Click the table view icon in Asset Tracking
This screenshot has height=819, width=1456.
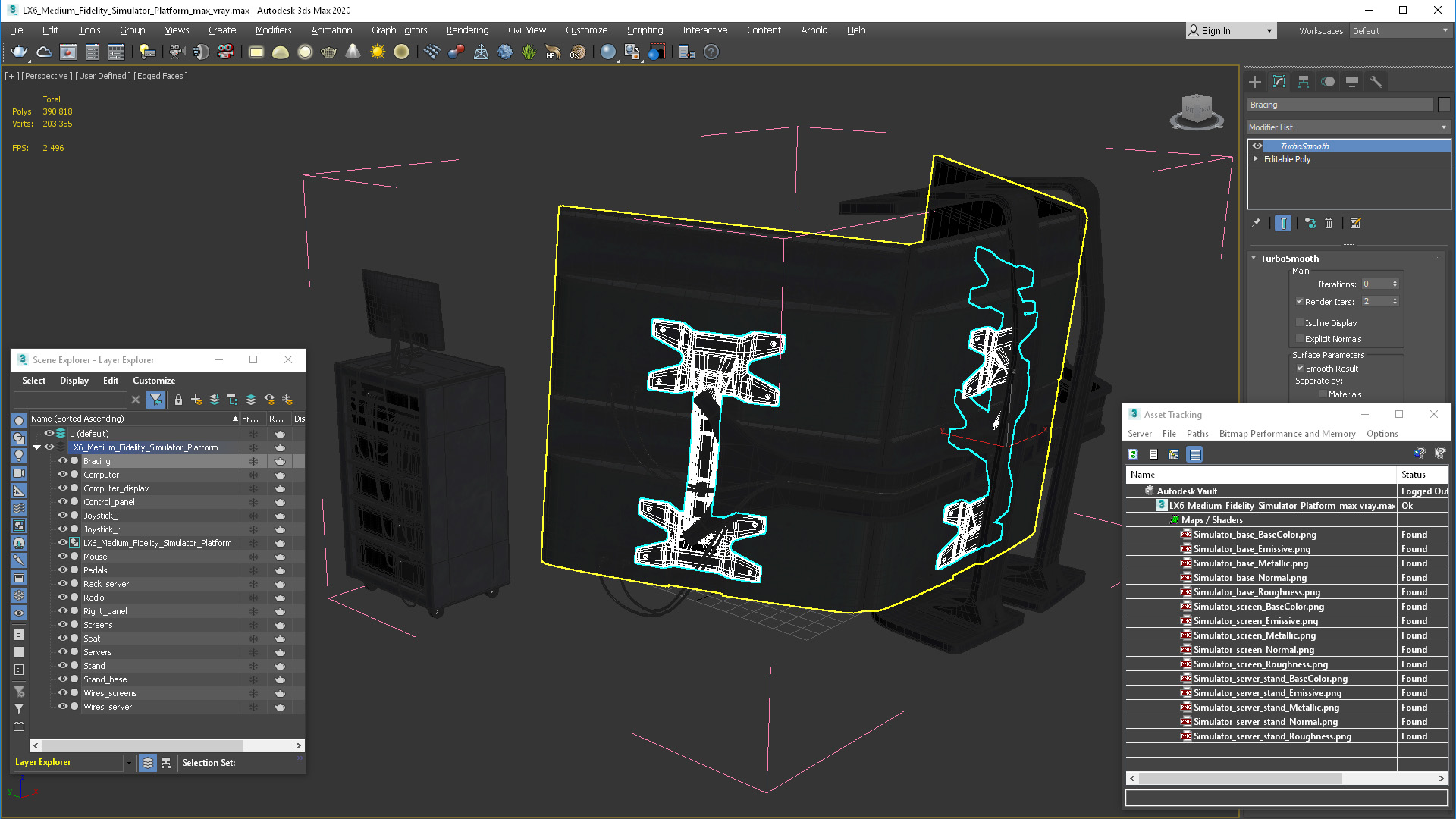click(x=1195, y=454)
